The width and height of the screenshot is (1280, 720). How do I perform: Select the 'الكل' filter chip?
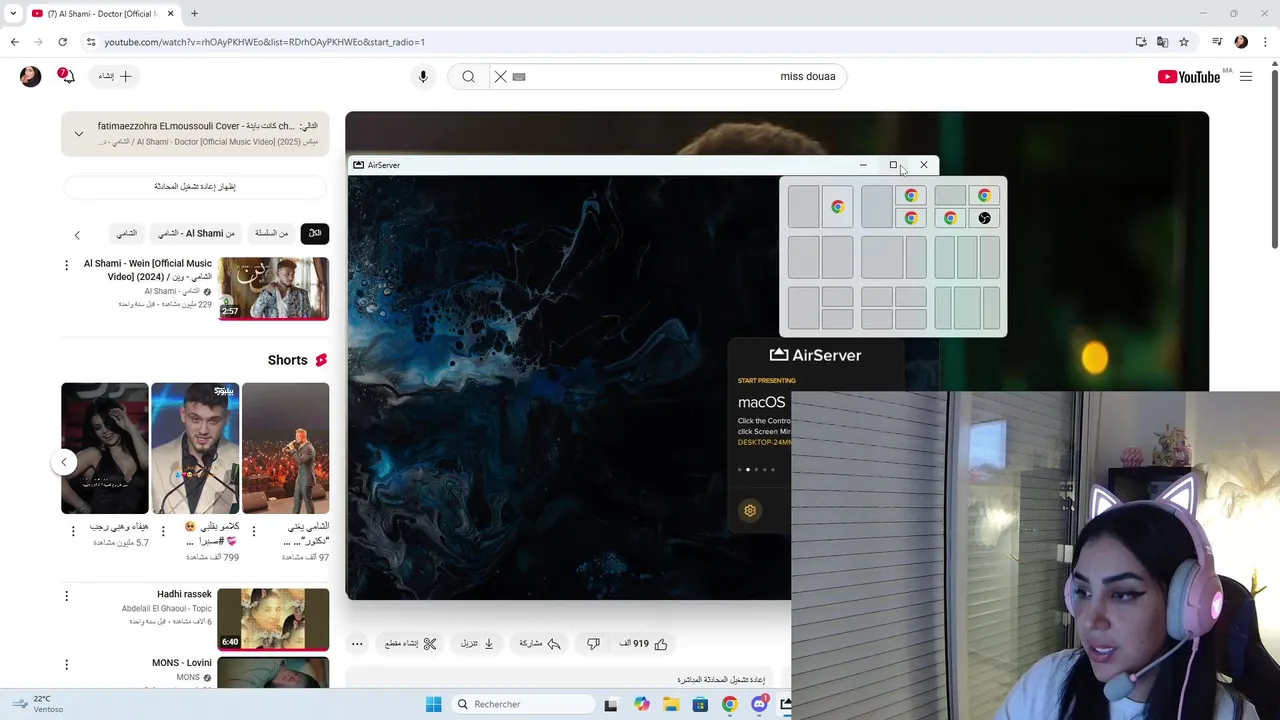pyautogui.click(x=315, y=233)
